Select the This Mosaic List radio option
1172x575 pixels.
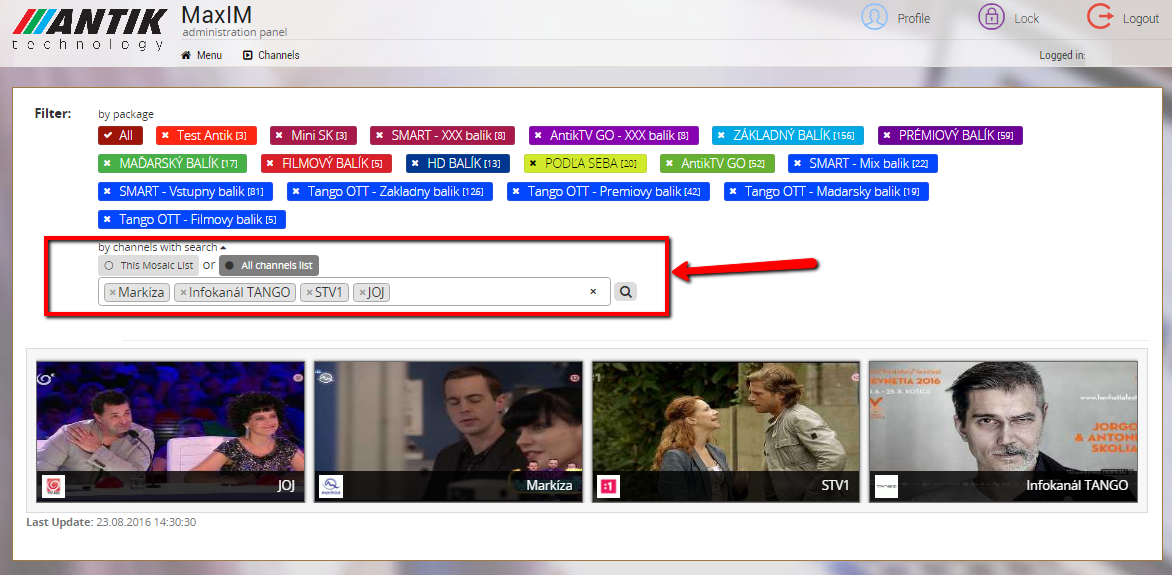(149, 265)
